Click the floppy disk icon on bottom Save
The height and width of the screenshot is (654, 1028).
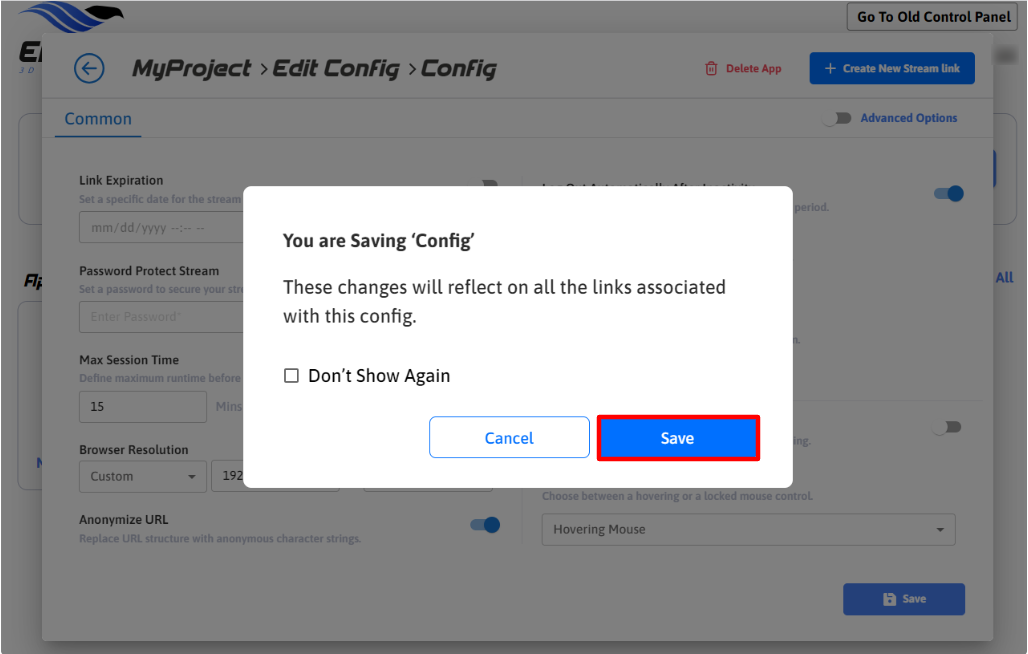point(889,599)
